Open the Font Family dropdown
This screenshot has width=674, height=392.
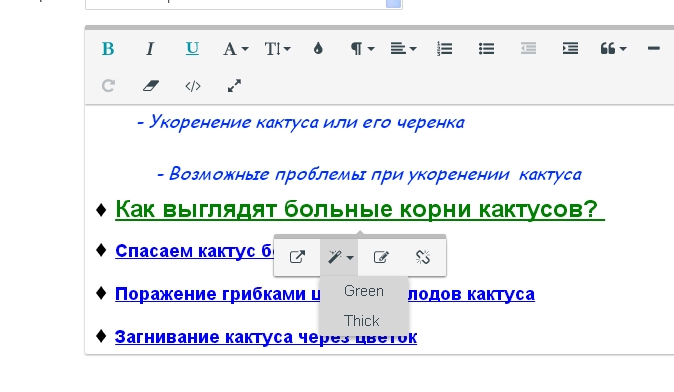(x=236, y=49)
